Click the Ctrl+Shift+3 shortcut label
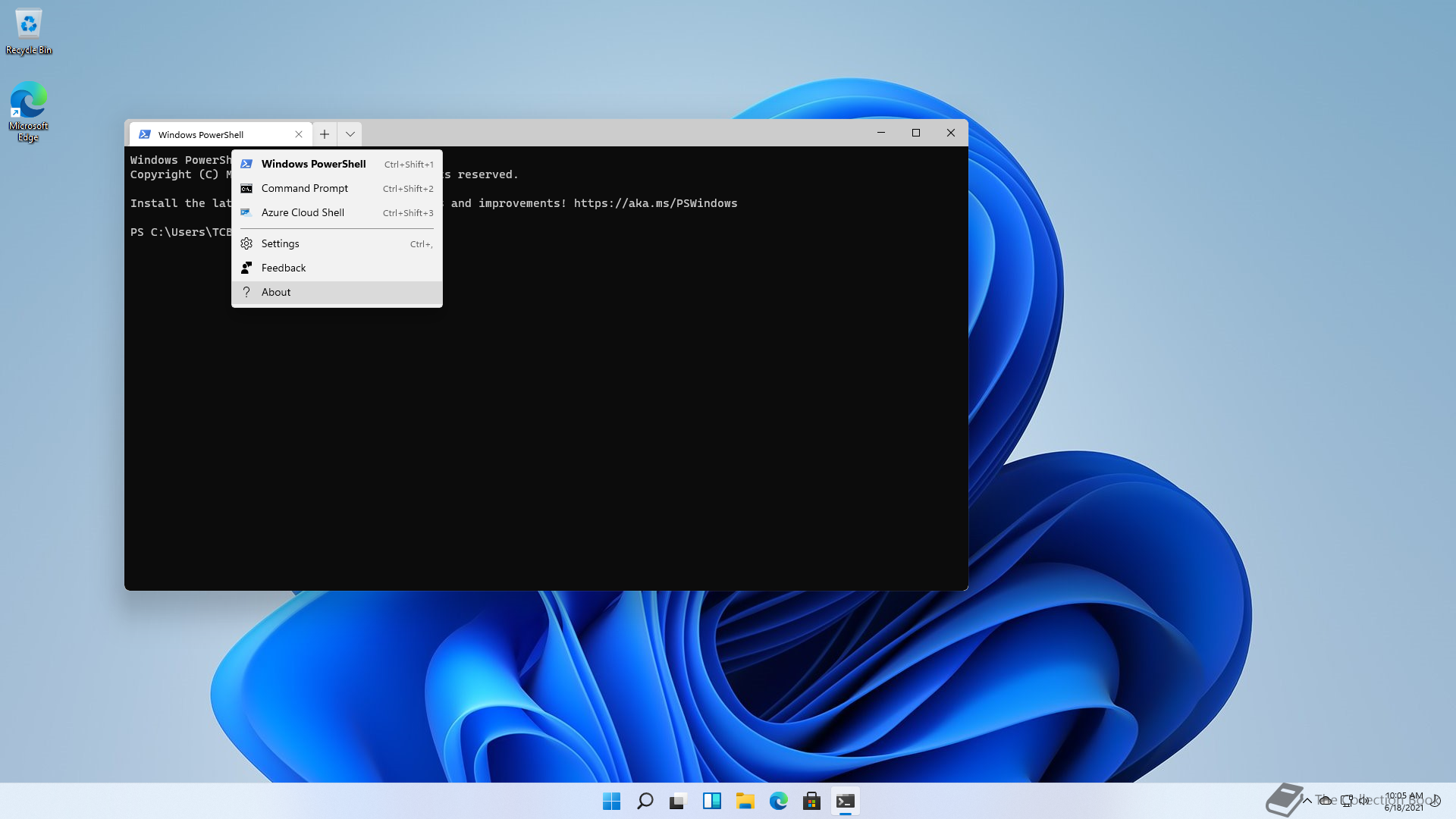 tap(408, 213)
